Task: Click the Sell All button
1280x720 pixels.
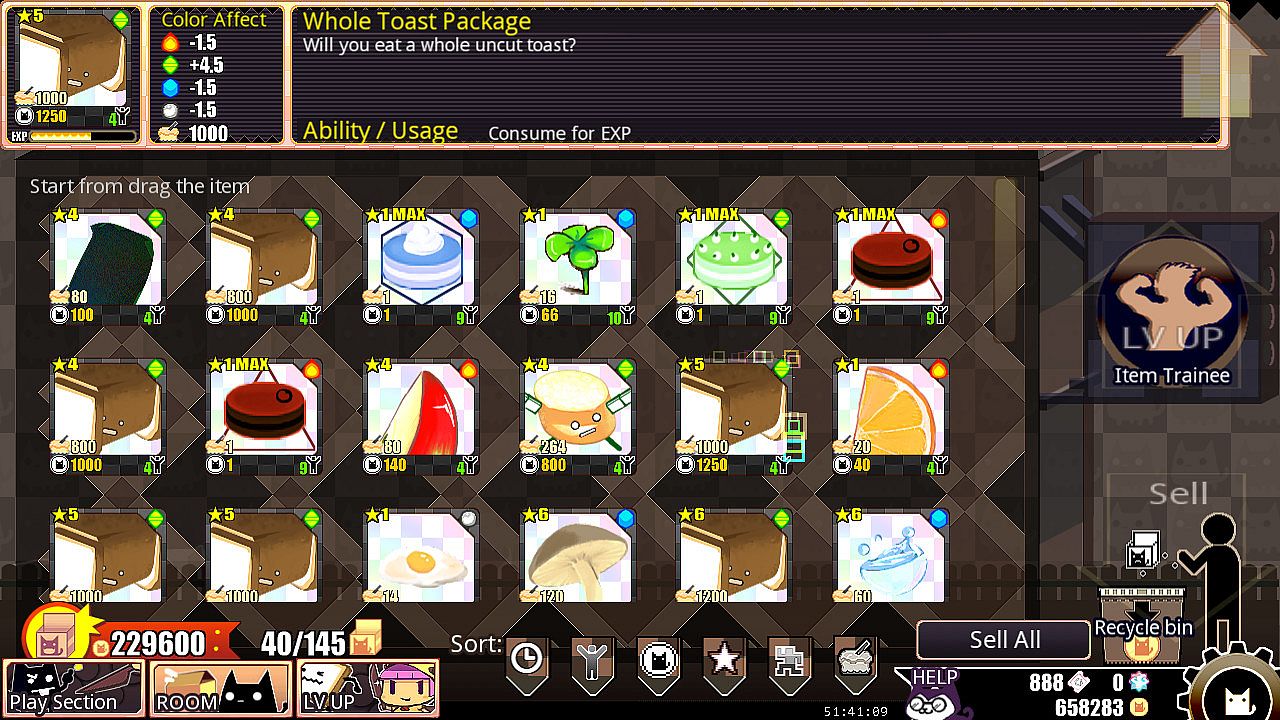Action: tap(1004, 640)
